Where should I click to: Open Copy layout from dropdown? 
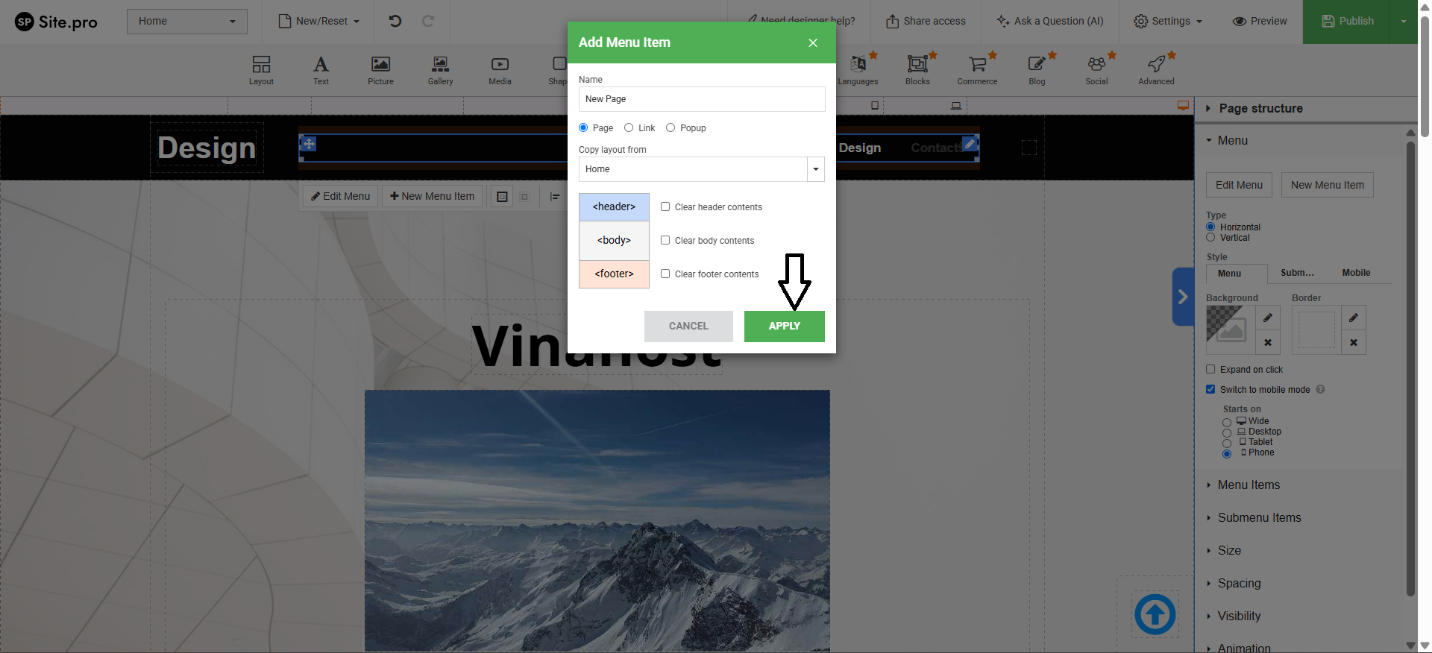click(701, 169)
